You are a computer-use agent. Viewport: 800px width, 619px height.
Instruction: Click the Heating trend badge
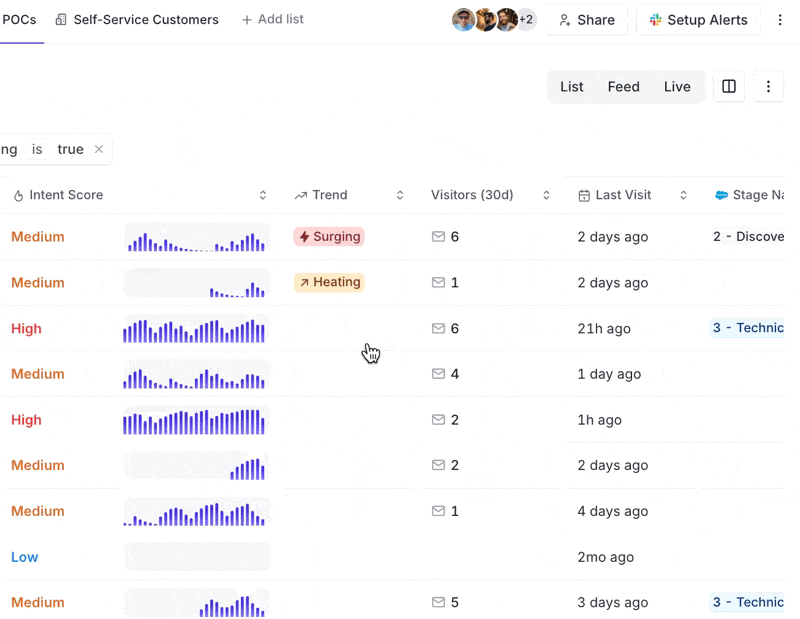pyautogui.click(x=329, y=282)
